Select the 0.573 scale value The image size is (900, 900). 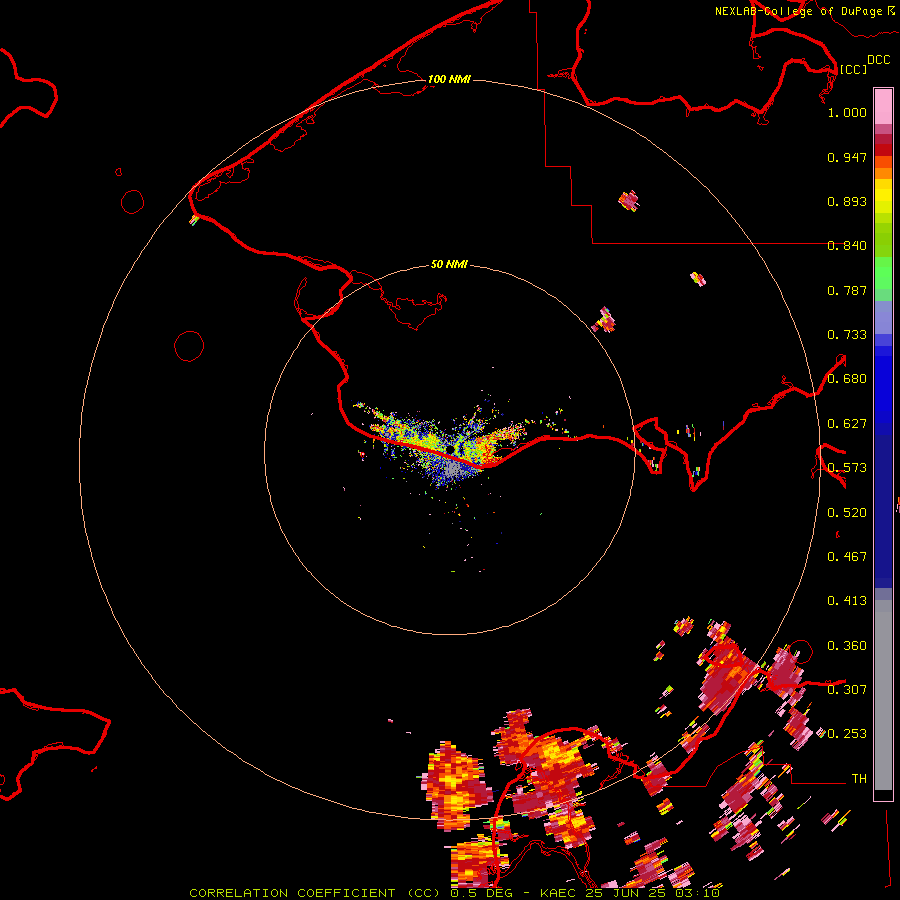tap(847, 468)
